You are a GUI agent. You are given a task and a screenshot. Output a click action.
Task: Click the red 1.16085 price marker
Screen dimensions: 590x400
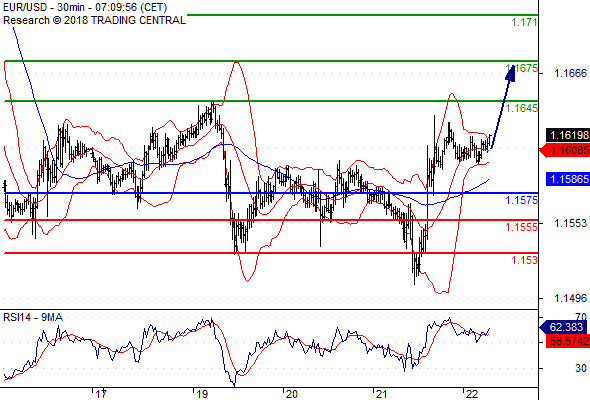(565, 151)
